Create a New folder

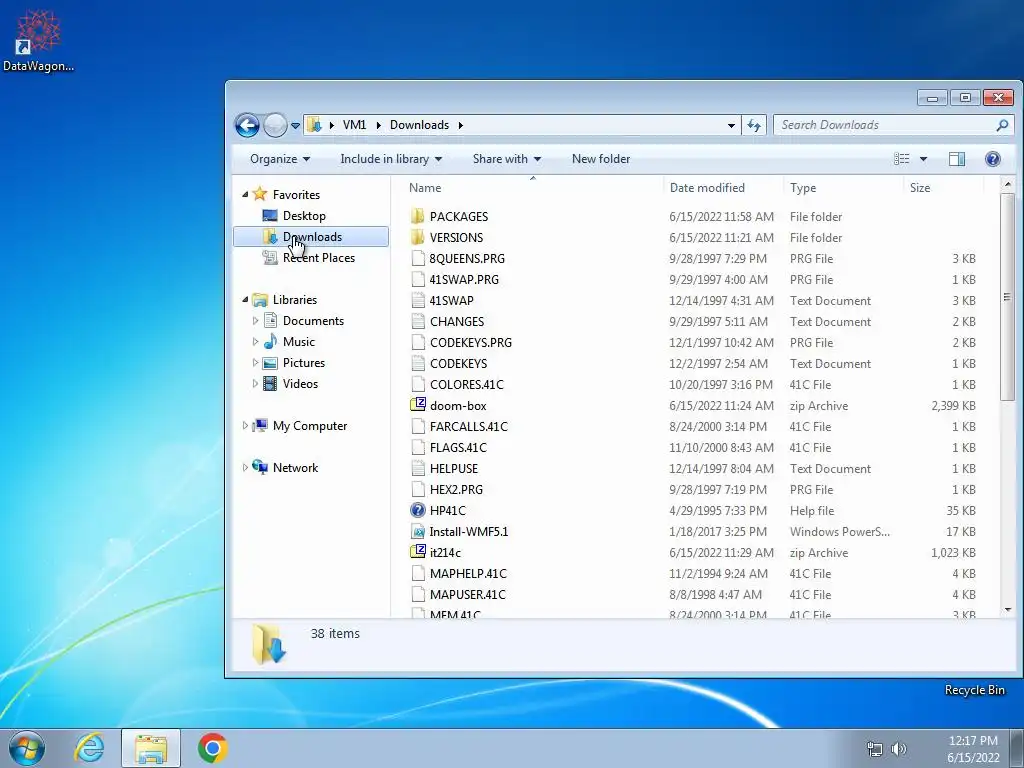point(601,159)
